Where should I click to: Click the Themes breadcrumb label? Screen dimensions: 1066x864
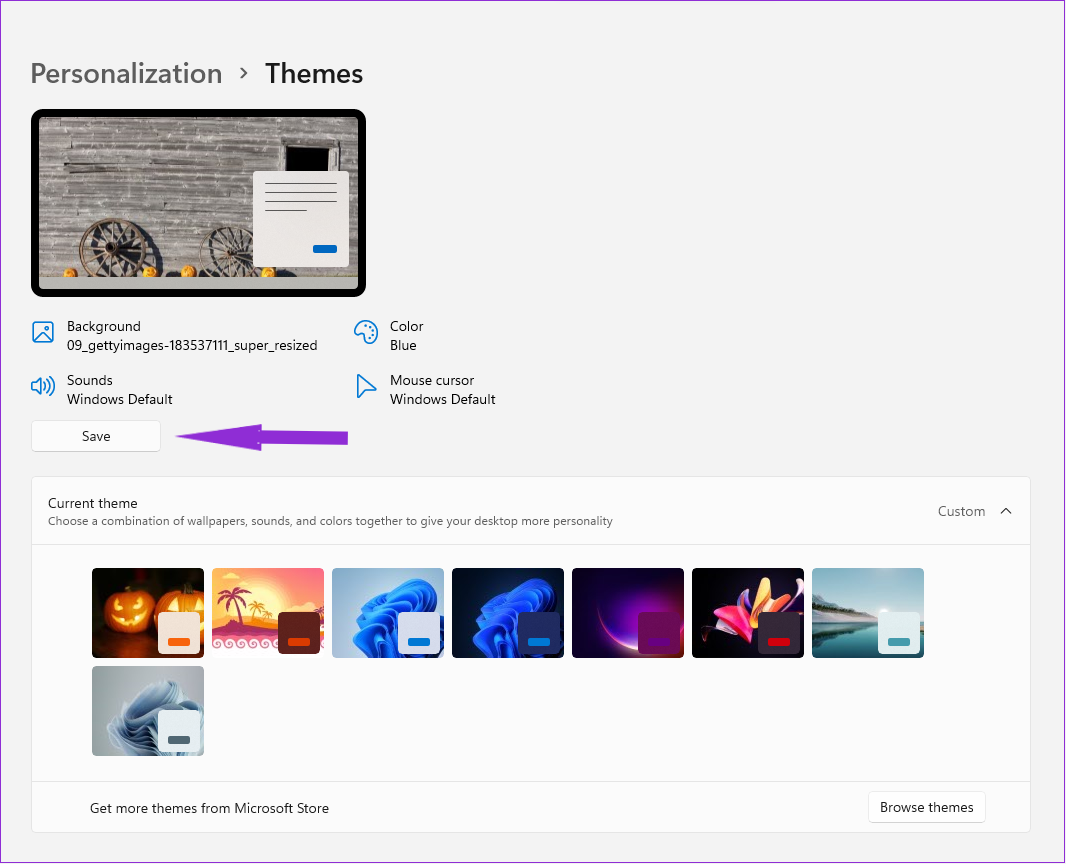[313, 73]
